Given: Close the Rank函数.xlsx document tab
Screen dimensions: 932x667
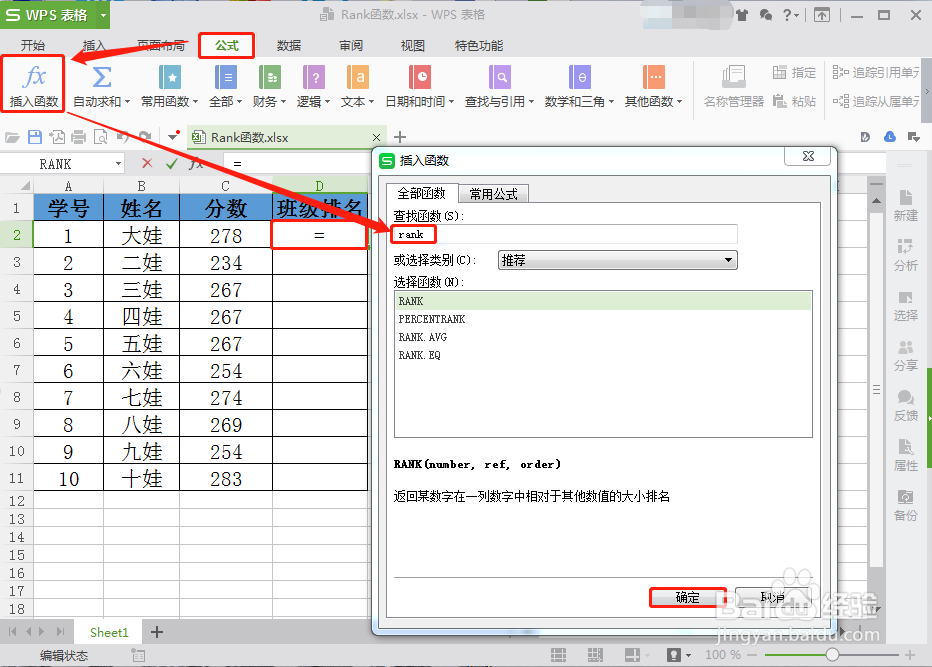Looking at the screenshot, I should coord(376,137).
